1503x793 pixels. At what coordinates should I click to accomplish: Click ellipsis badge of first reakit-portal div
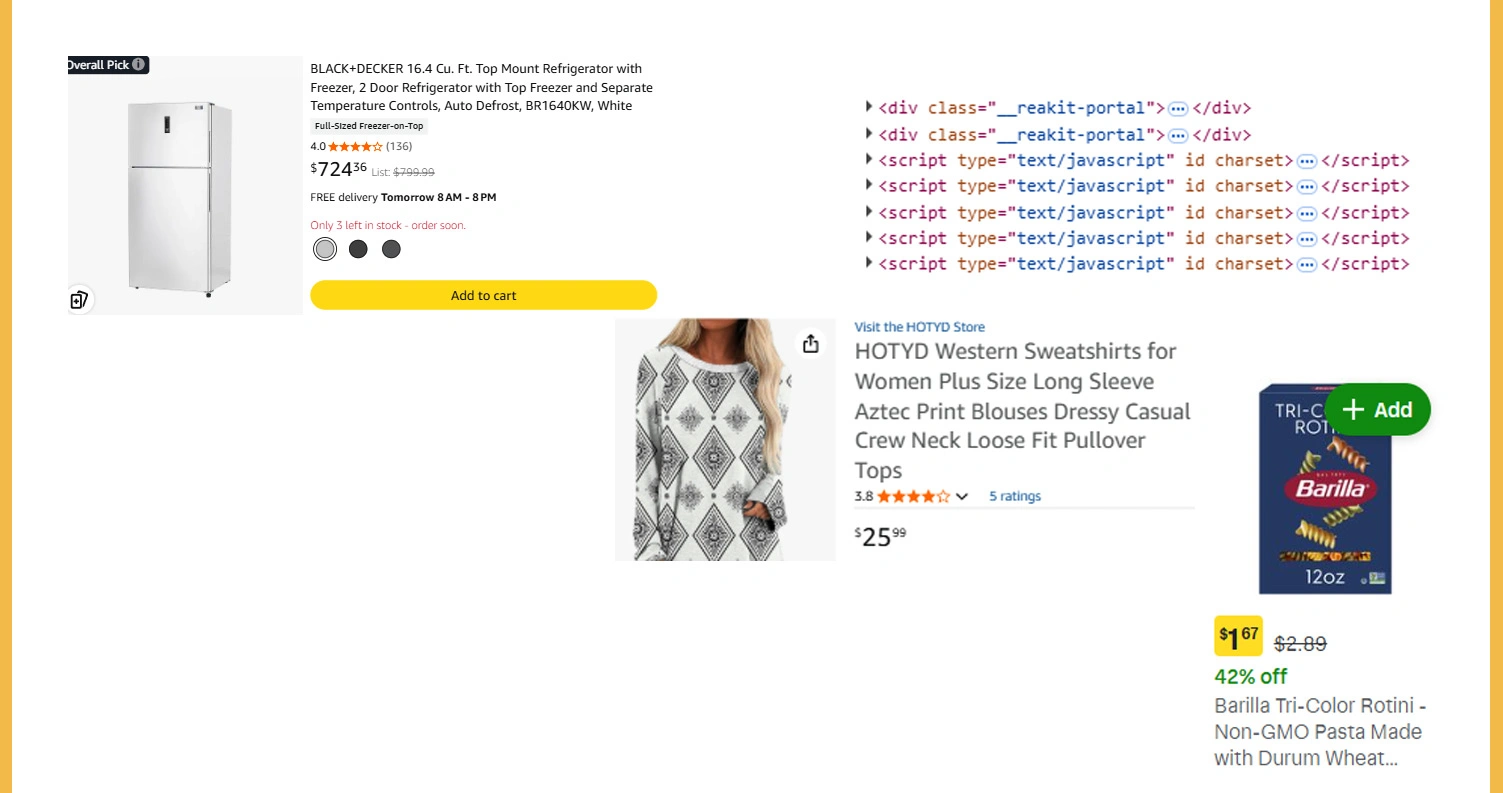click(x=1178, y=108)
